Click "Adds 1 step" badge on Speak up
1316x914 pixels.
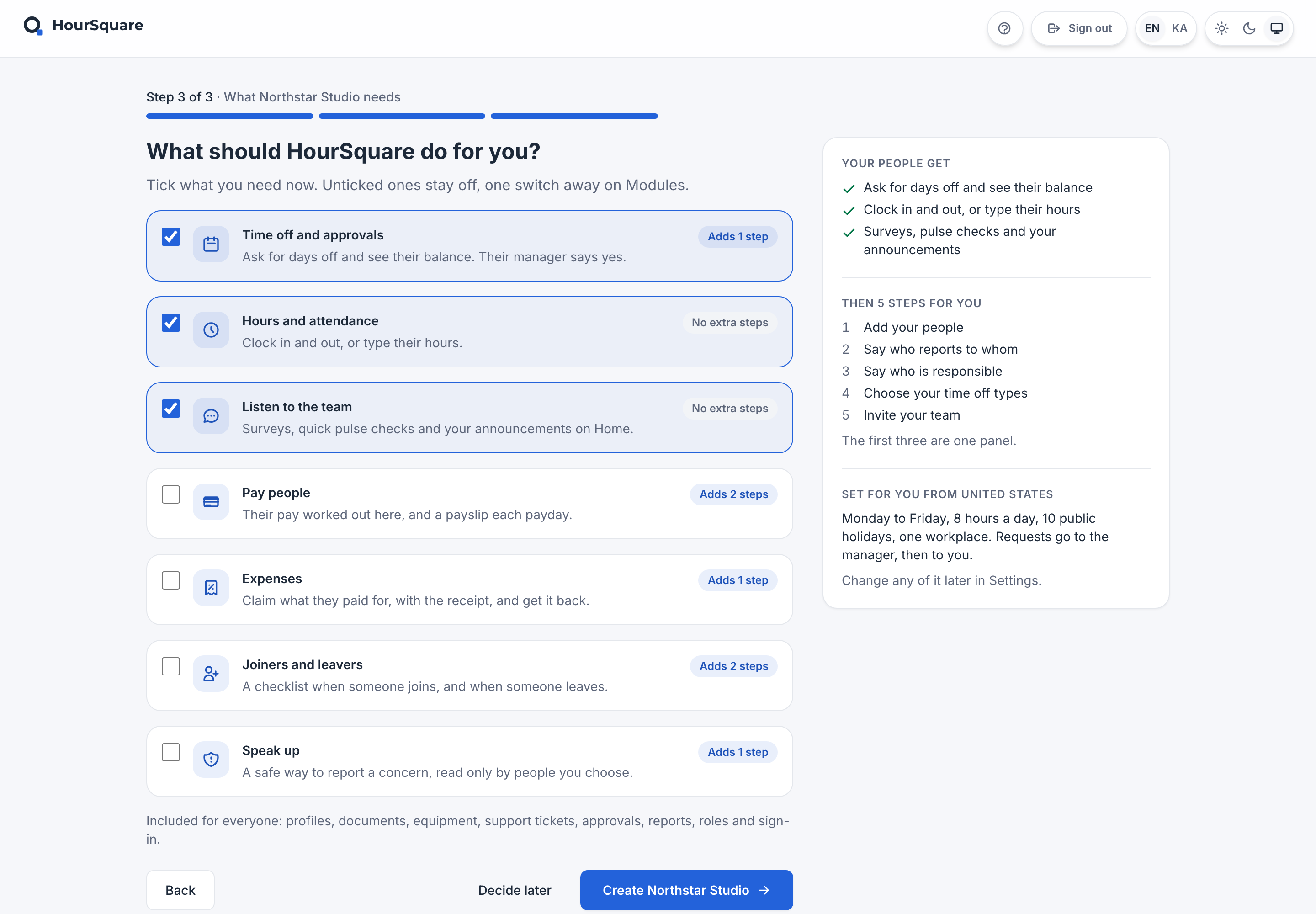(x=738, y=752)
